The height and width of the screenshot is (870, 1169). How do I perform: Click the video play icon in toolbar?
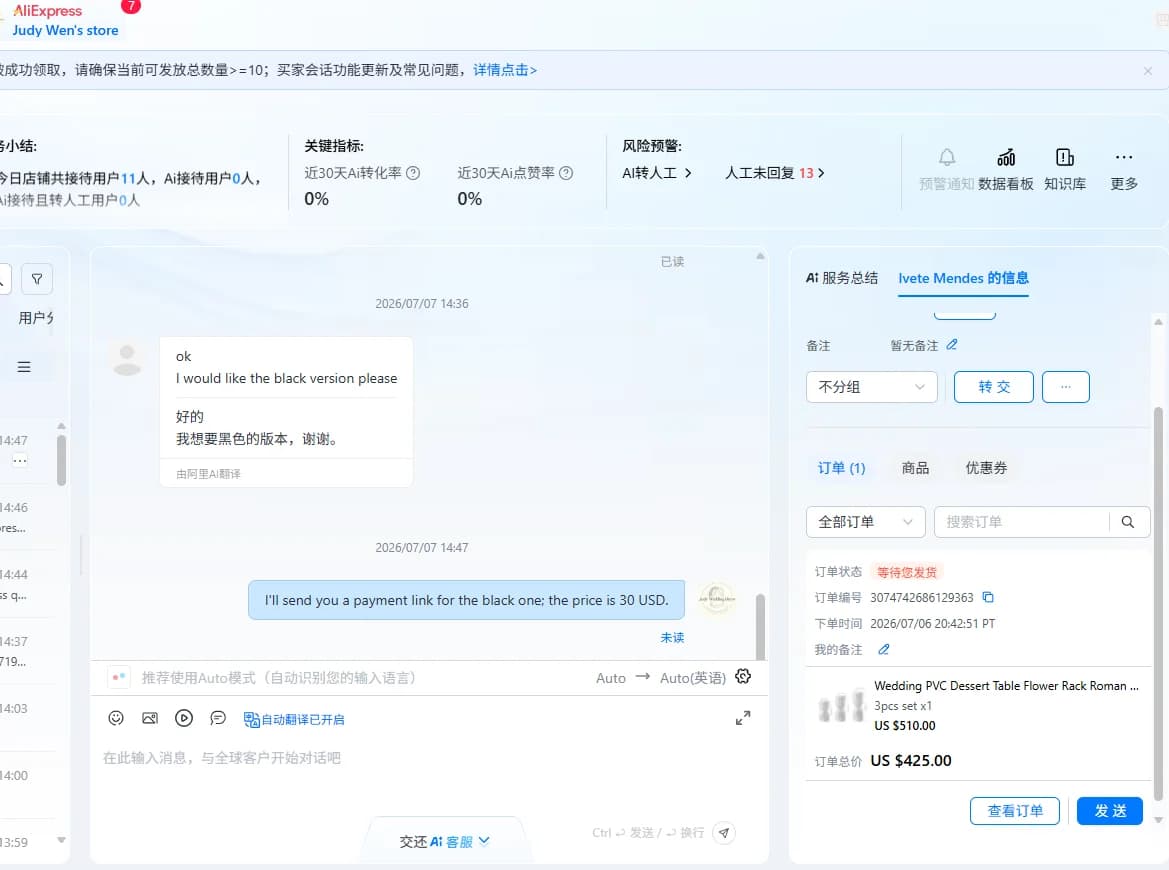[x=183, y=718]
